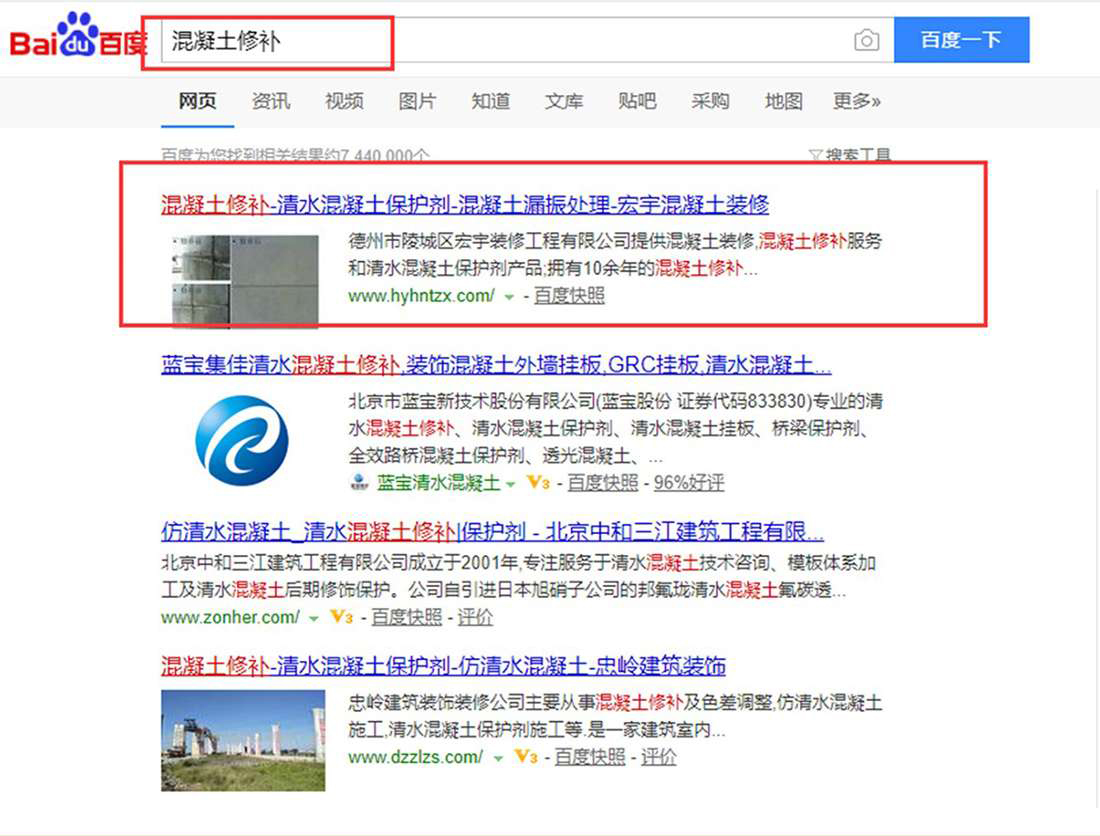Click V3 badge in 蓝宝清水混凝土 row
The width and height of the screenshot is (1100, 836).
point(538,483)
